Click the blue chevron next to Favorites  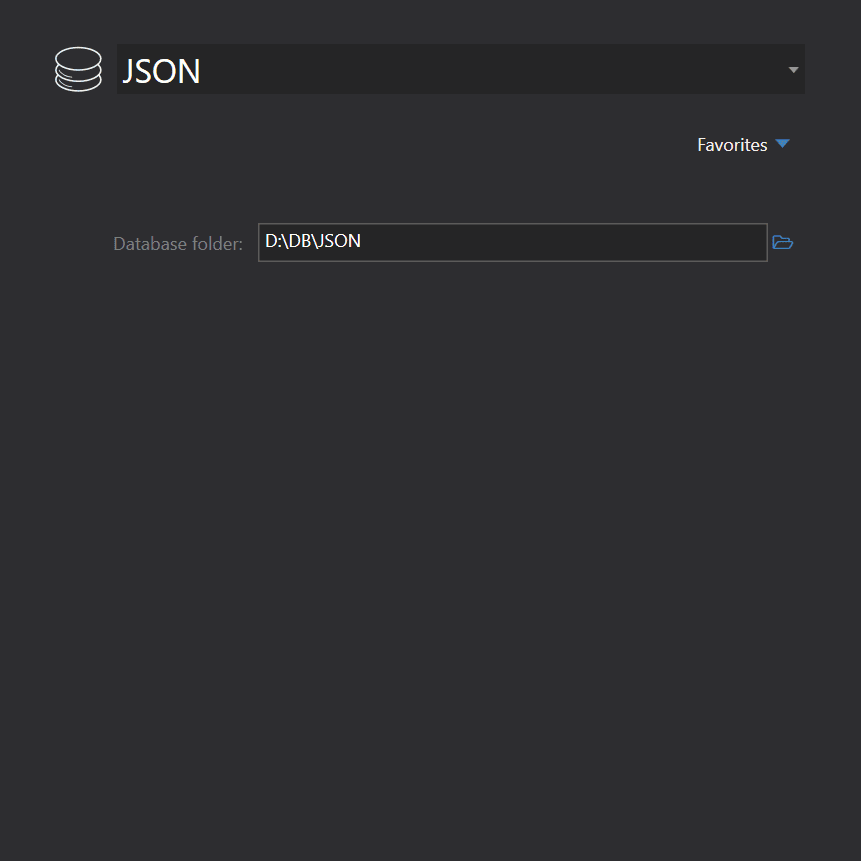pos(783,144)
